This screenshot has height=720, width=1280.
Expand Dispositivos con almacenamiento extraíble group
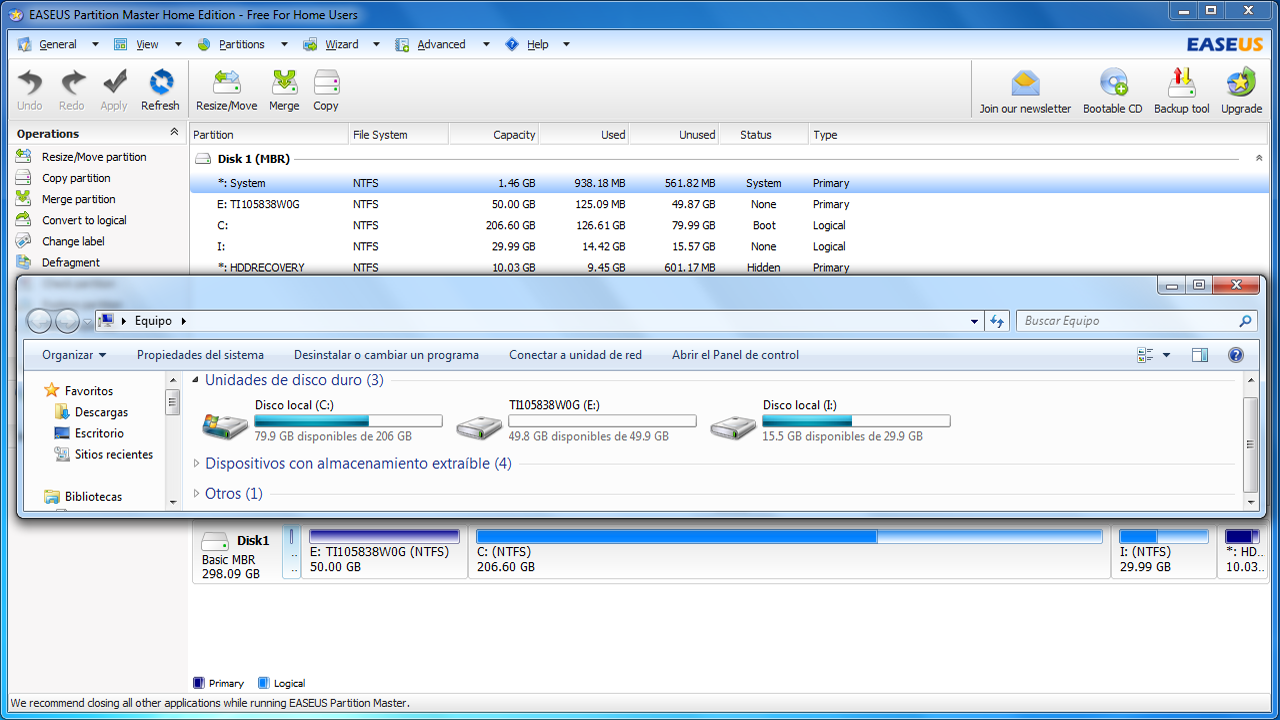[196, 464]
